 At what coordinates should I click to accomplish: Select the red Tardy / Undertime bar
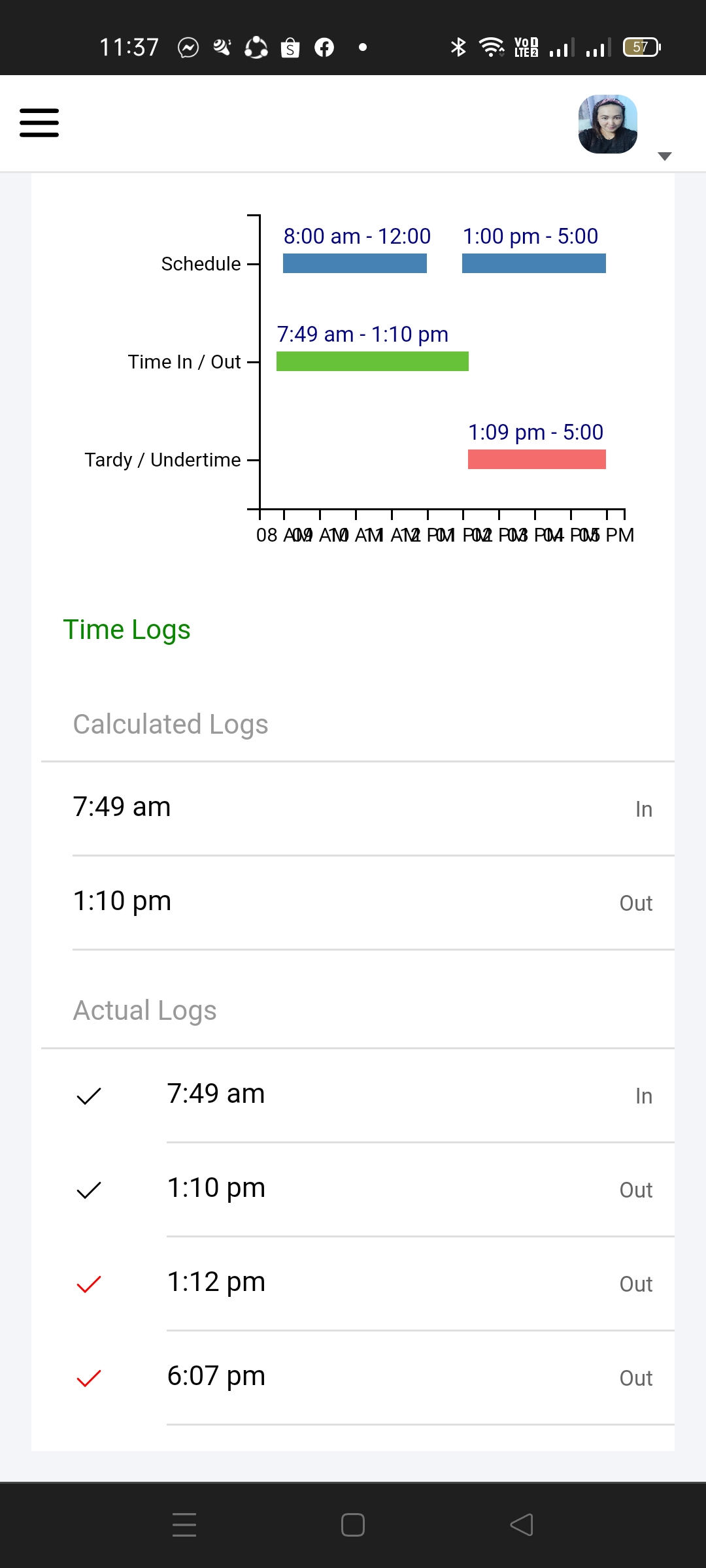click(537, 459)
